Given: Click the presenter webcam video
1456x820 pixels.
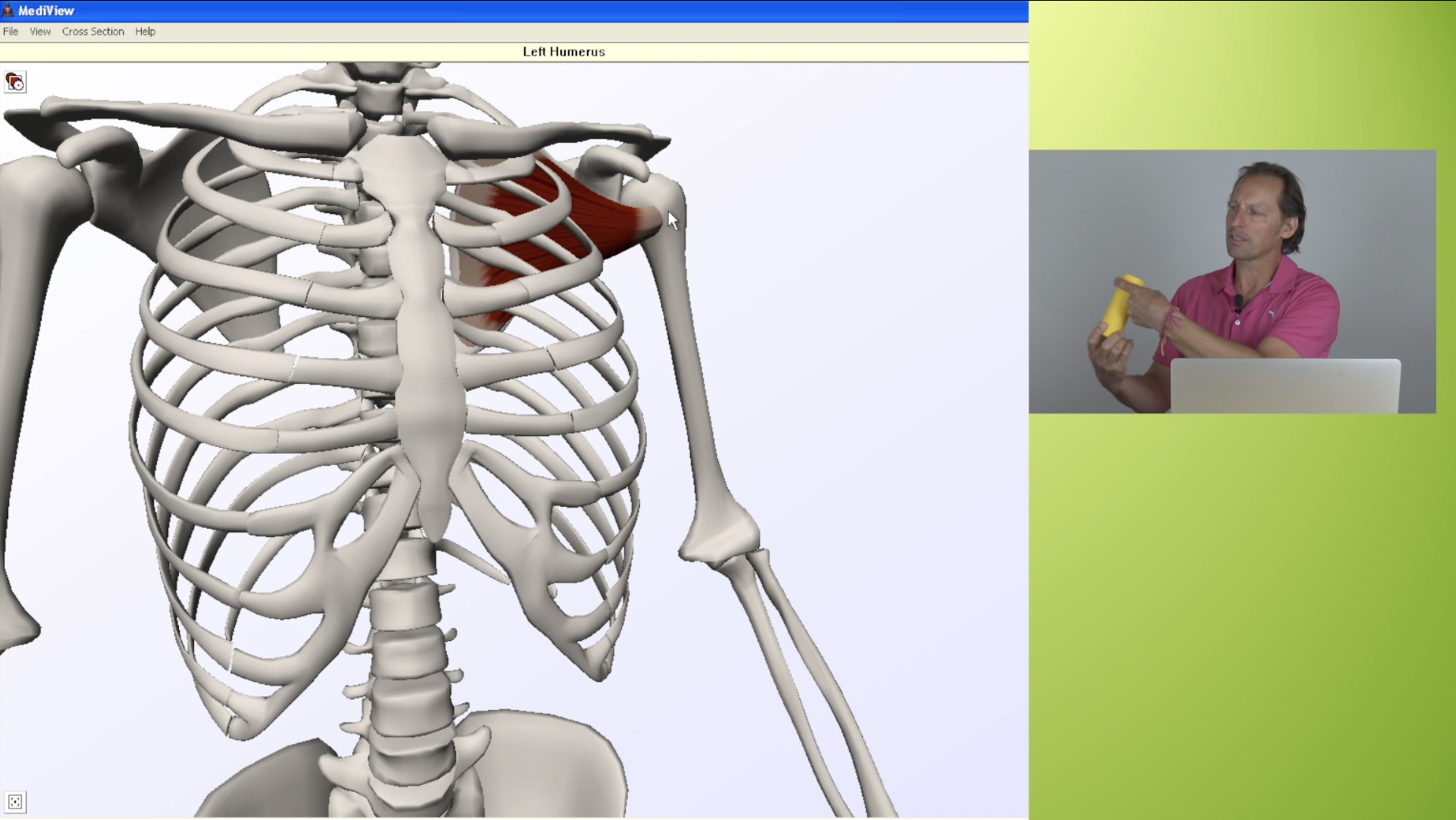Looking at the screenshot, I should coord(1232,282).
